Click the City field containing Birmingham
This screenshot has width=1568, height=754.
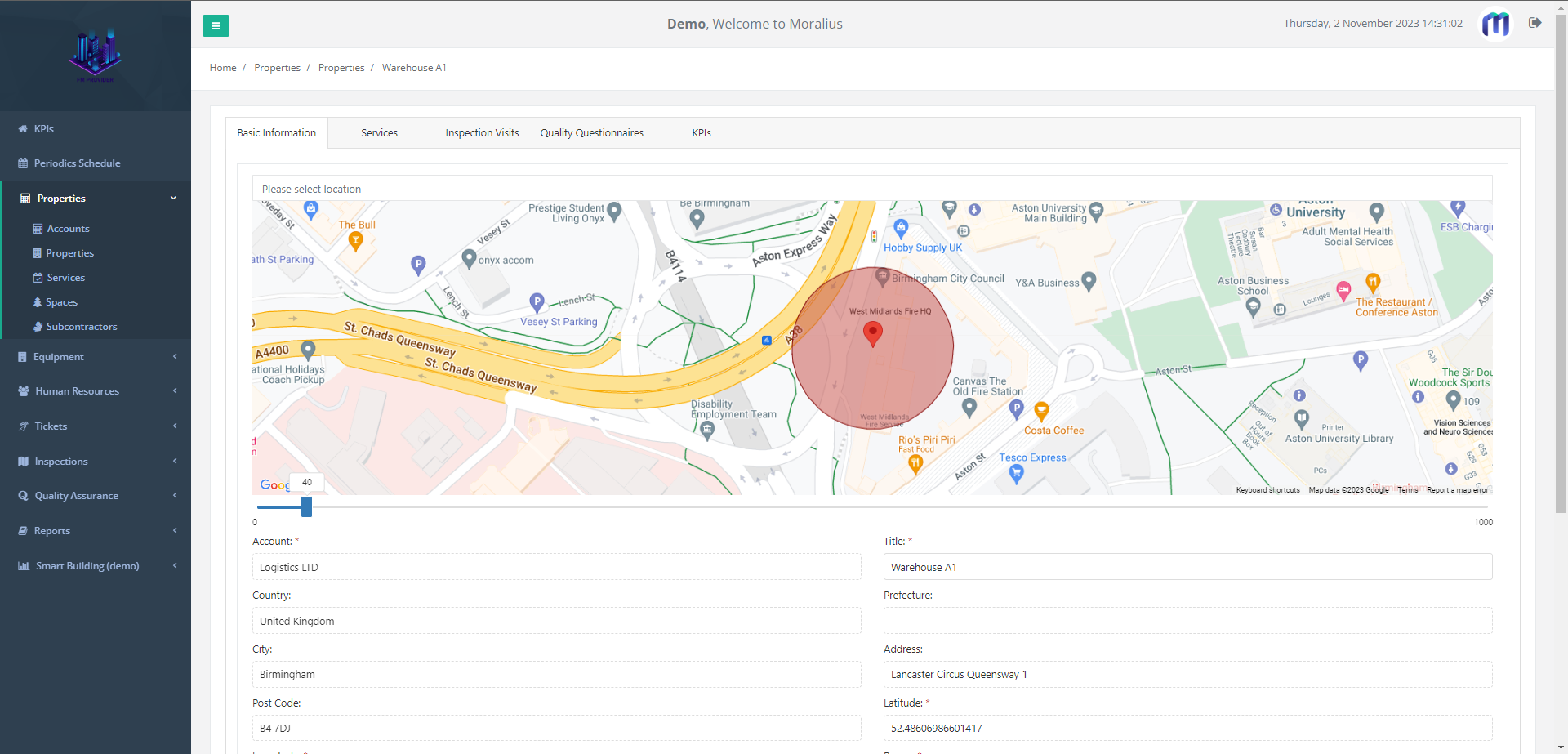(x=556, y=675)
